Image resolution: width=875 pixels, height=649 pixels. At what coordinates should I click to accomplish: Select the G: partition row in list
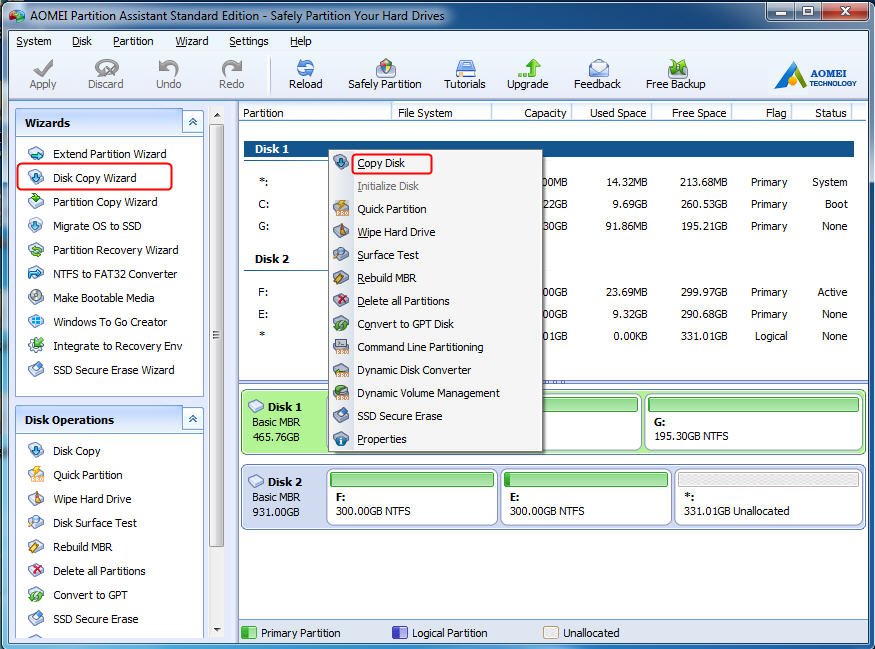point(549,226)
